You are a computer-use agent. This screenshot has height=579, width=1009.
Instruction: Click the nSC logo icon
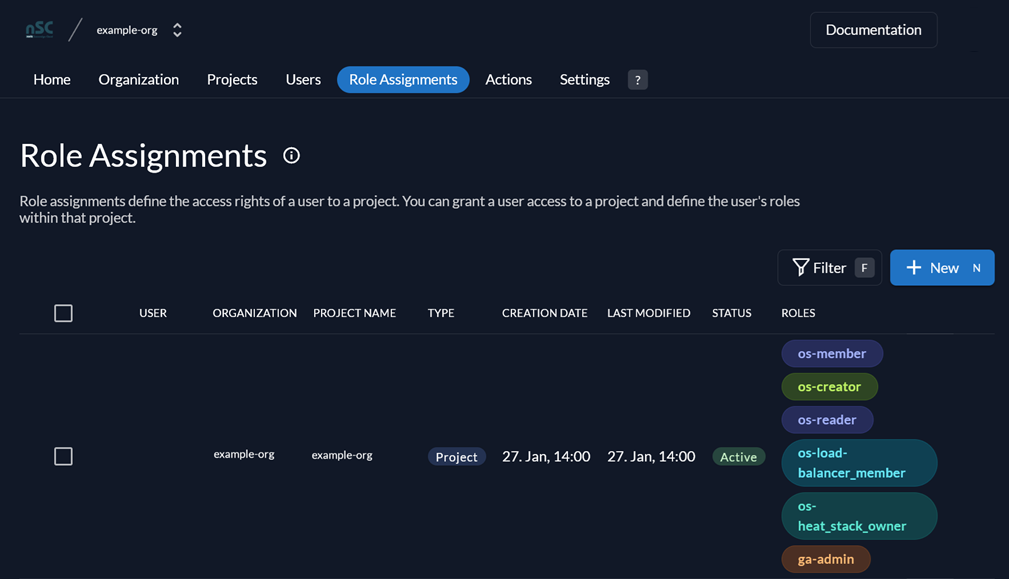click(39, 30)
